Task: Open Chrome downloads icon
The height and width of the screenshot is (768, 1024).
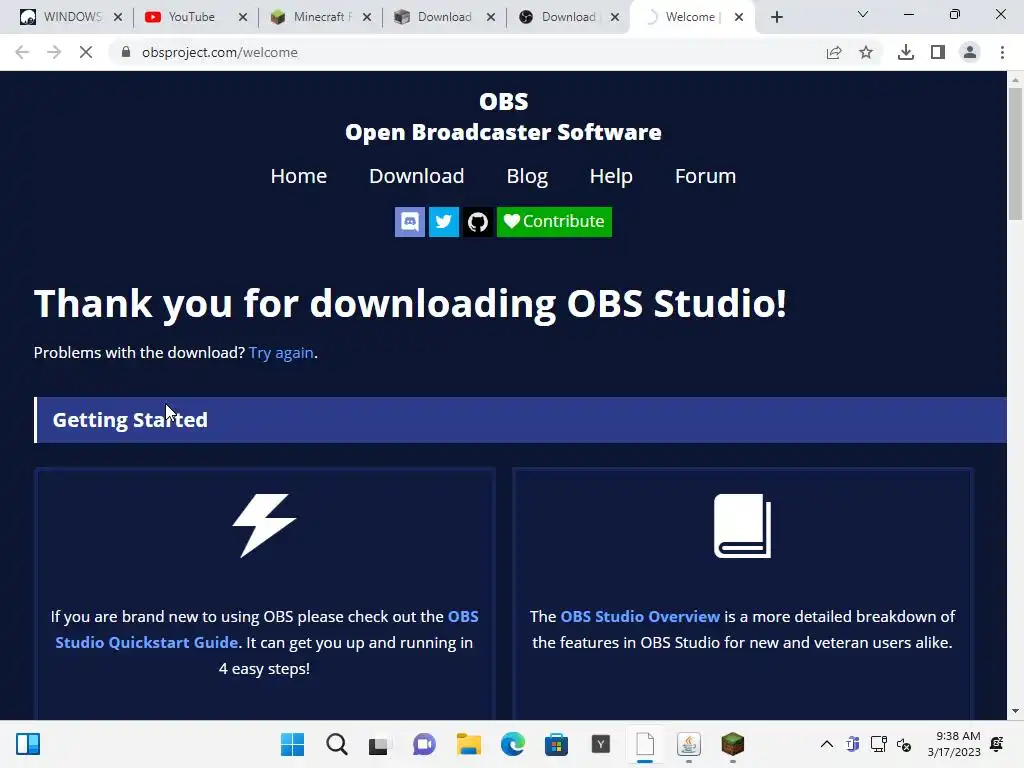Action: [x=906, y=52]
